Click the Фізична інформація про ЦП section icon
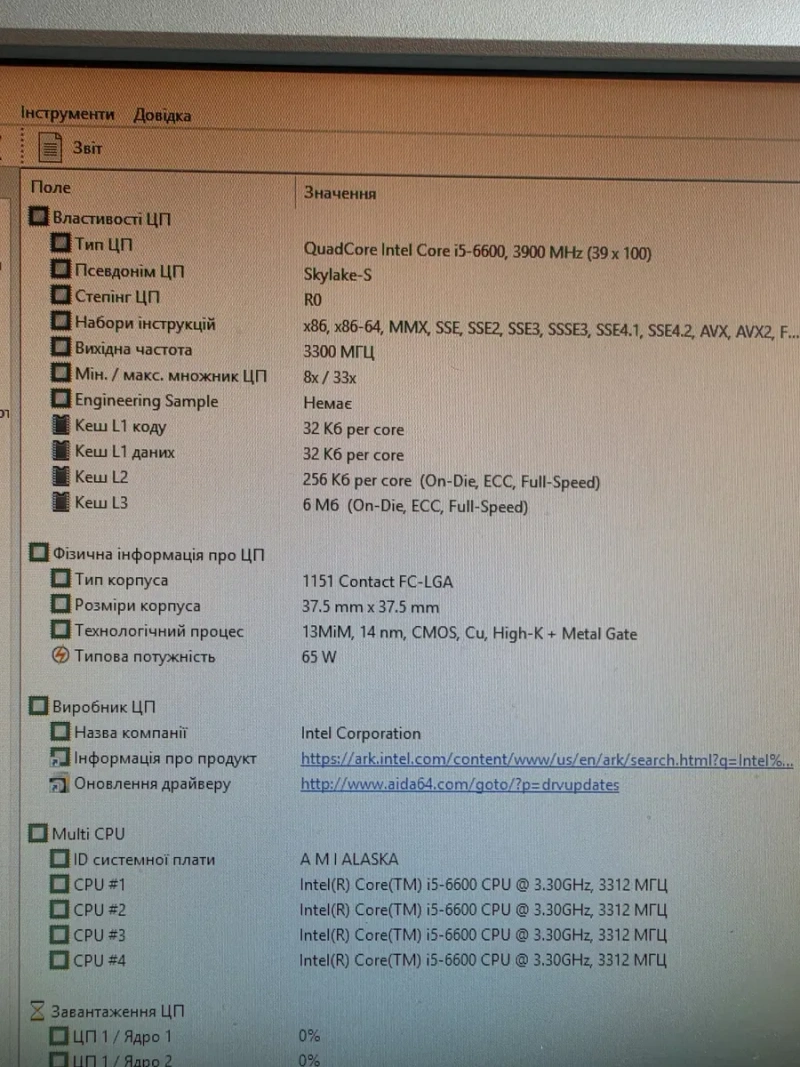 pos(39,553)
